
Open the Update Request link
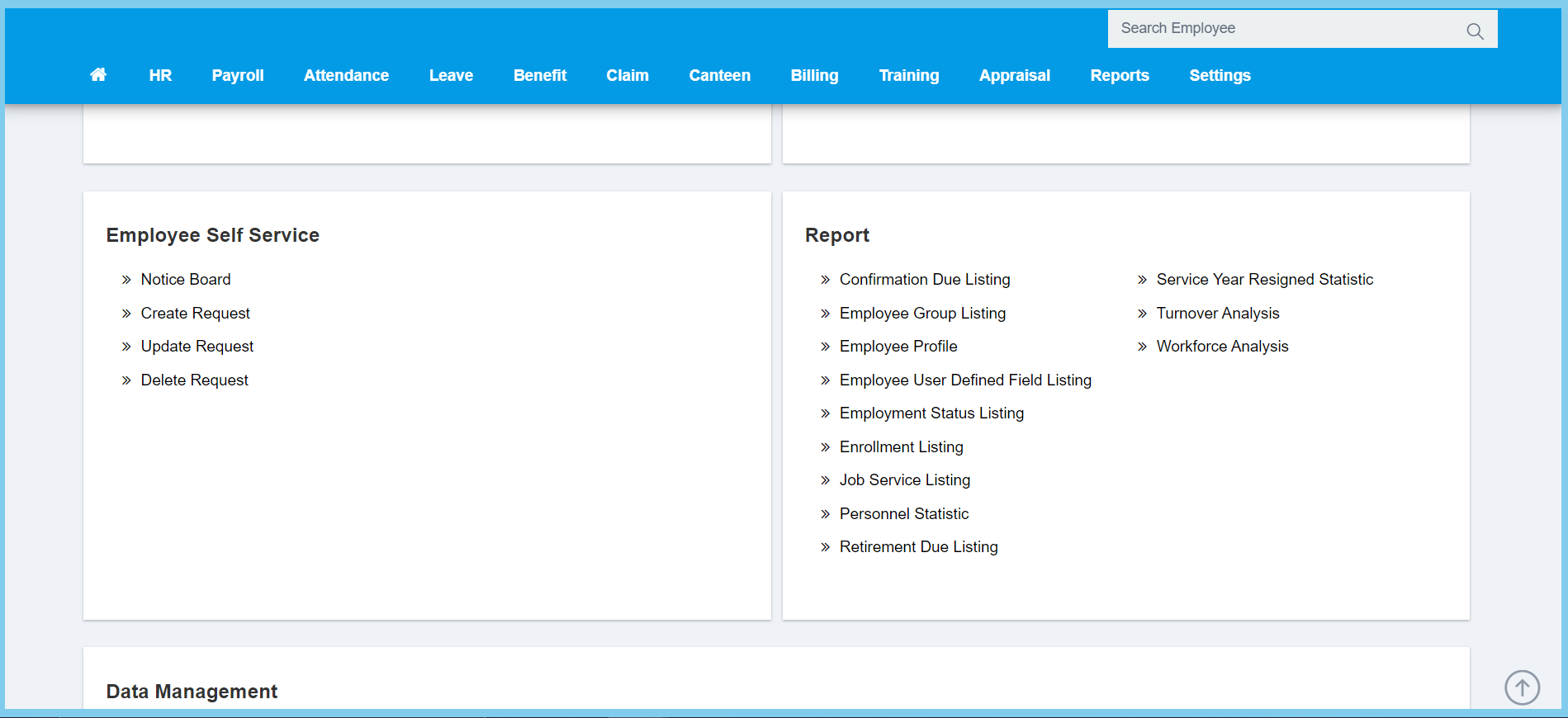(197, 347)
